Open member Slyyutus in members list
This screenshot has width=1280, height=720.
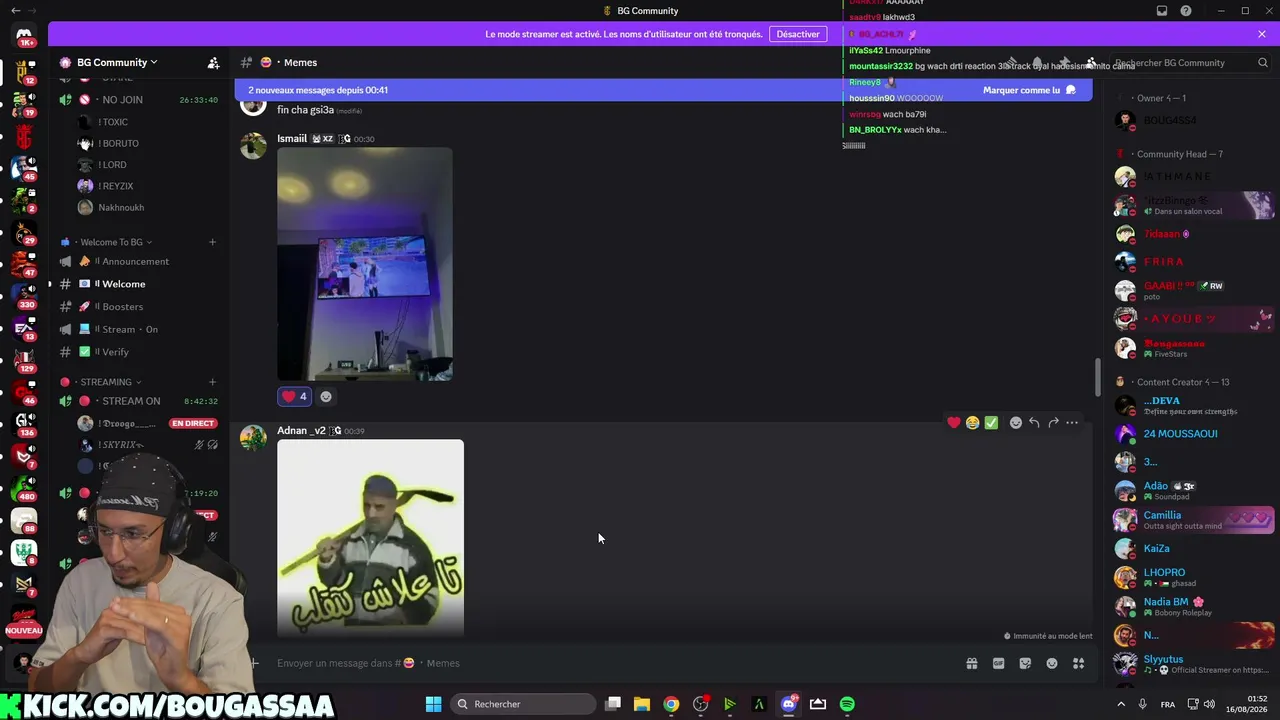1194,664
